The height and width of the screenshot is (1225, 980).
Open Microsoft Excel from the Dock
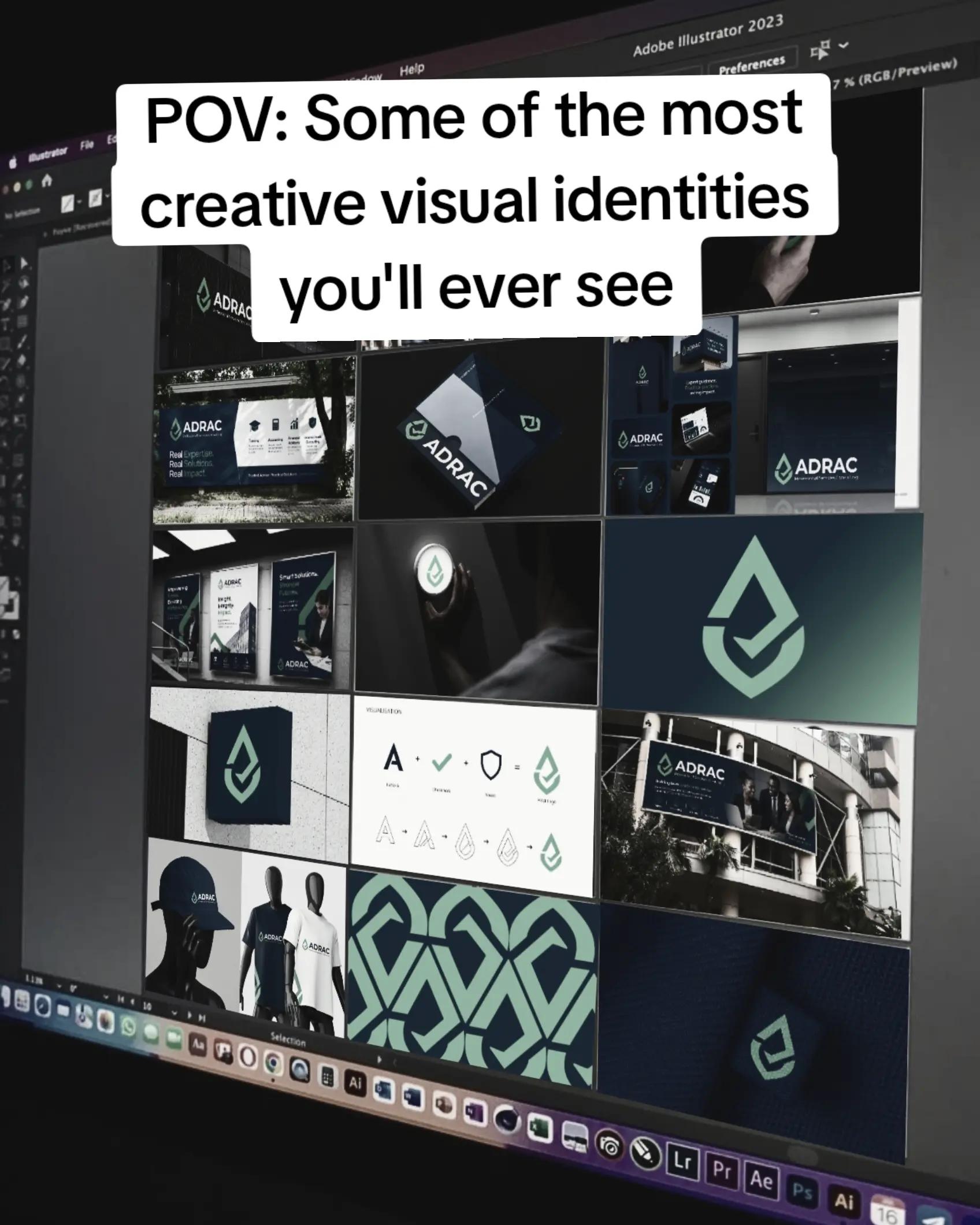point(540,1129)
